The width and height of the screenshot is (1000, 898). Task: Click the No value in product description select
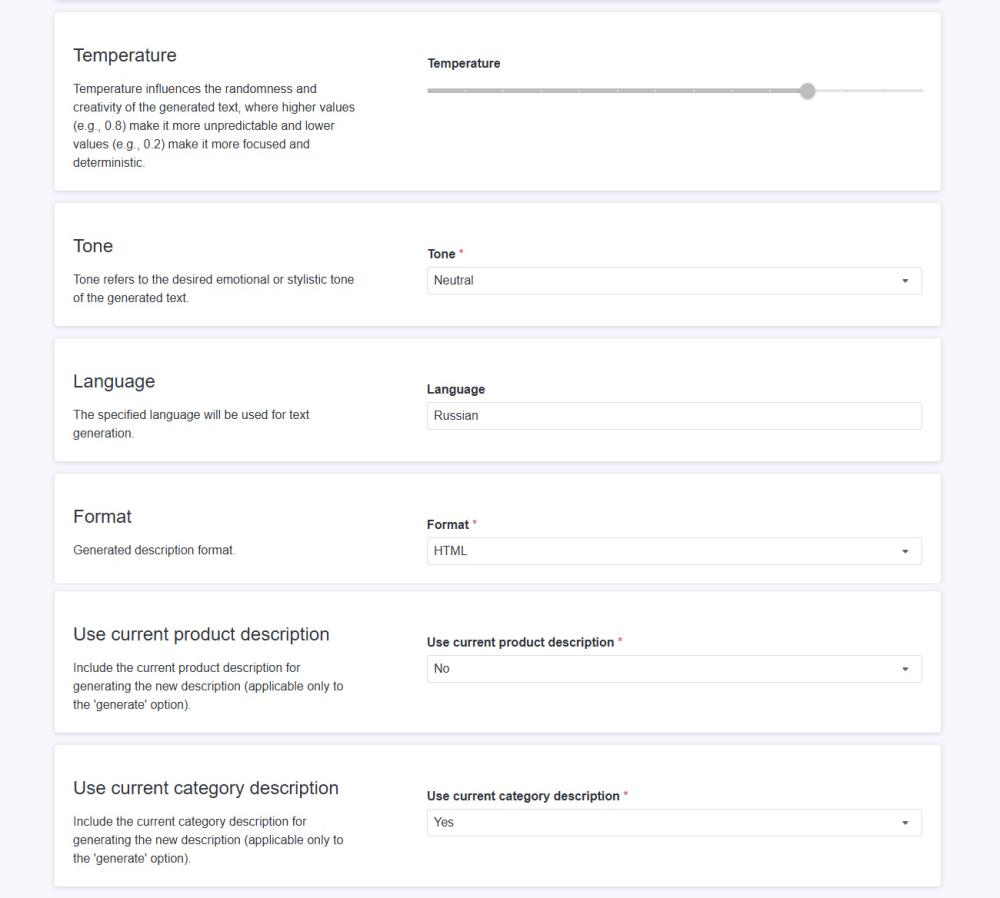coord(444,668)
